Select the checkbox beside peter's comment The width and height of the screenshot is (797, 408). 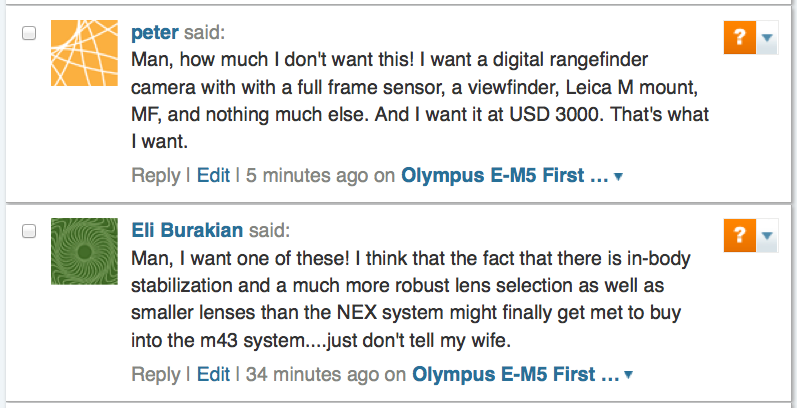(x=29, y=33)
